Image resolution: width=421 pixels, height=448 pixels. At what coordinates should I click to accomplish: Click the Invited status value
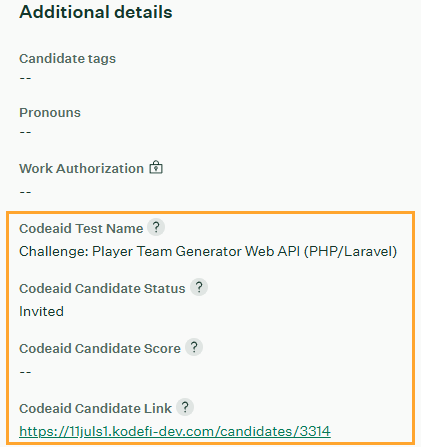click(x=41, y=311)
